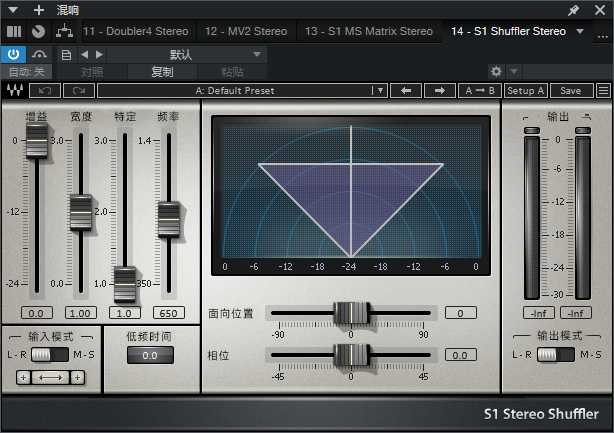614x433 pixels.
Task: Load previous preset with left arrow
Action: point(406,90)
